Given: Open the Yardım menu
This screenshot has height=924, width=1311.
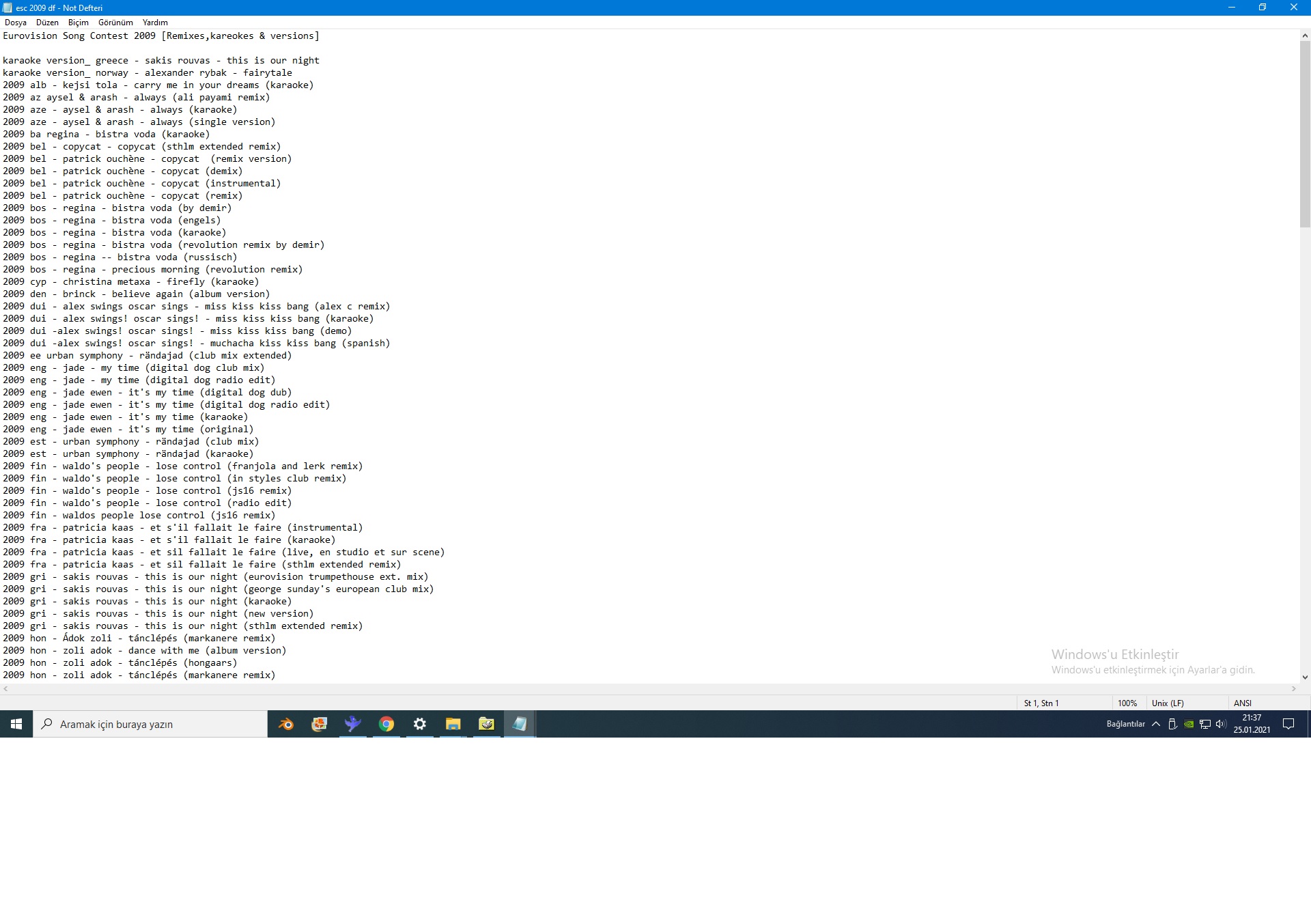Looking at the screenshot, I should (155, 23).
